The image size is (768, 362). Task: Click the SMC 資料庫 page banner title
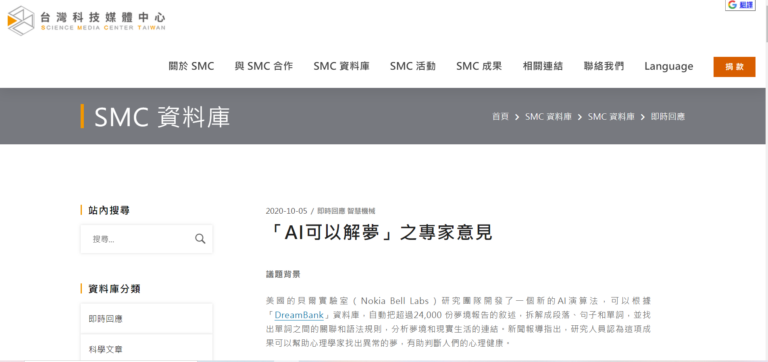pyautogui.click(x=162, y=117)
